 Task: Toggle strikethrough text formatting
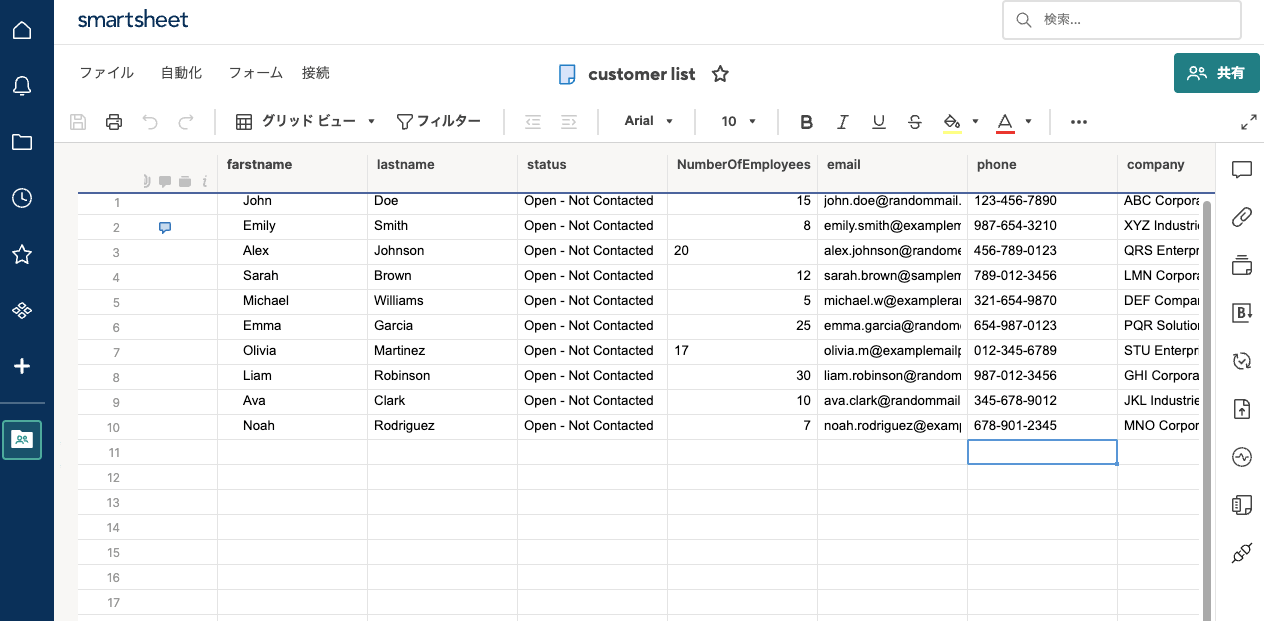tap(914, 122)
